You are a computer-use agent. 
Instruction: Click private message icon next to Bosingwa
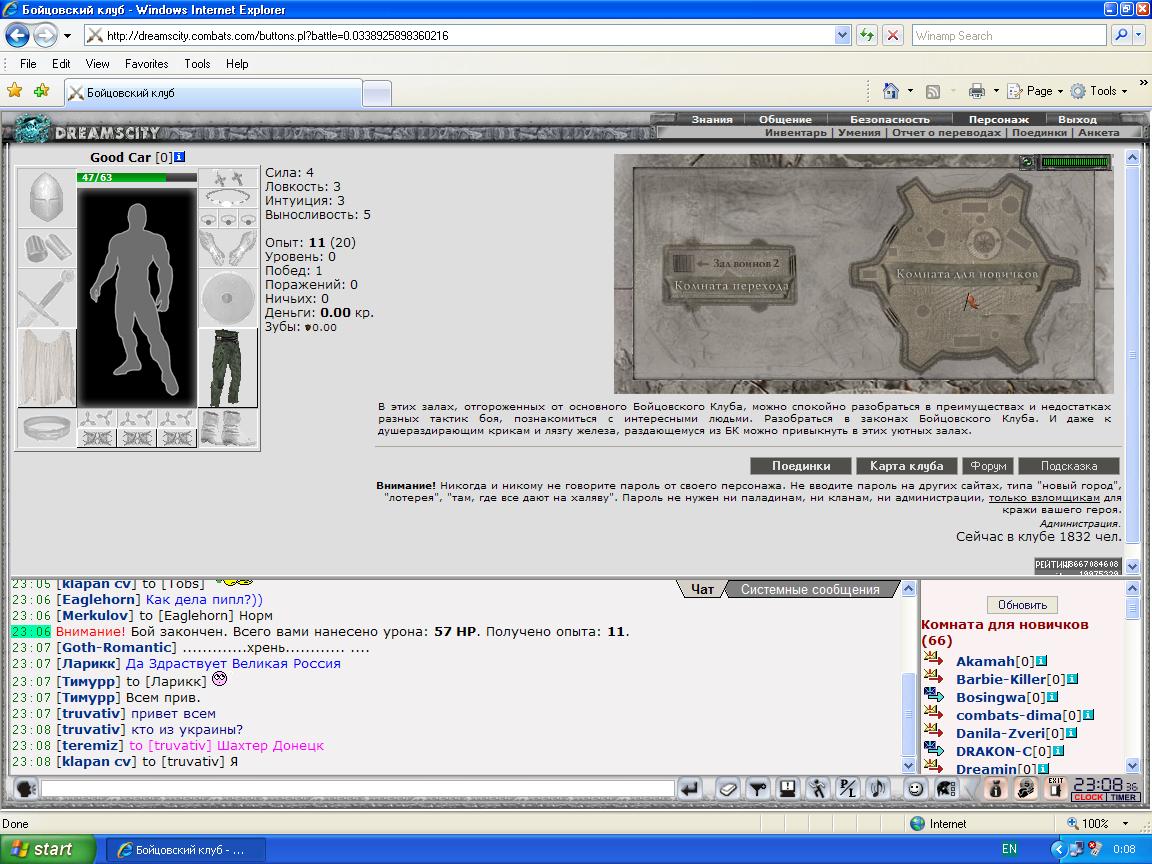(933, 694)
